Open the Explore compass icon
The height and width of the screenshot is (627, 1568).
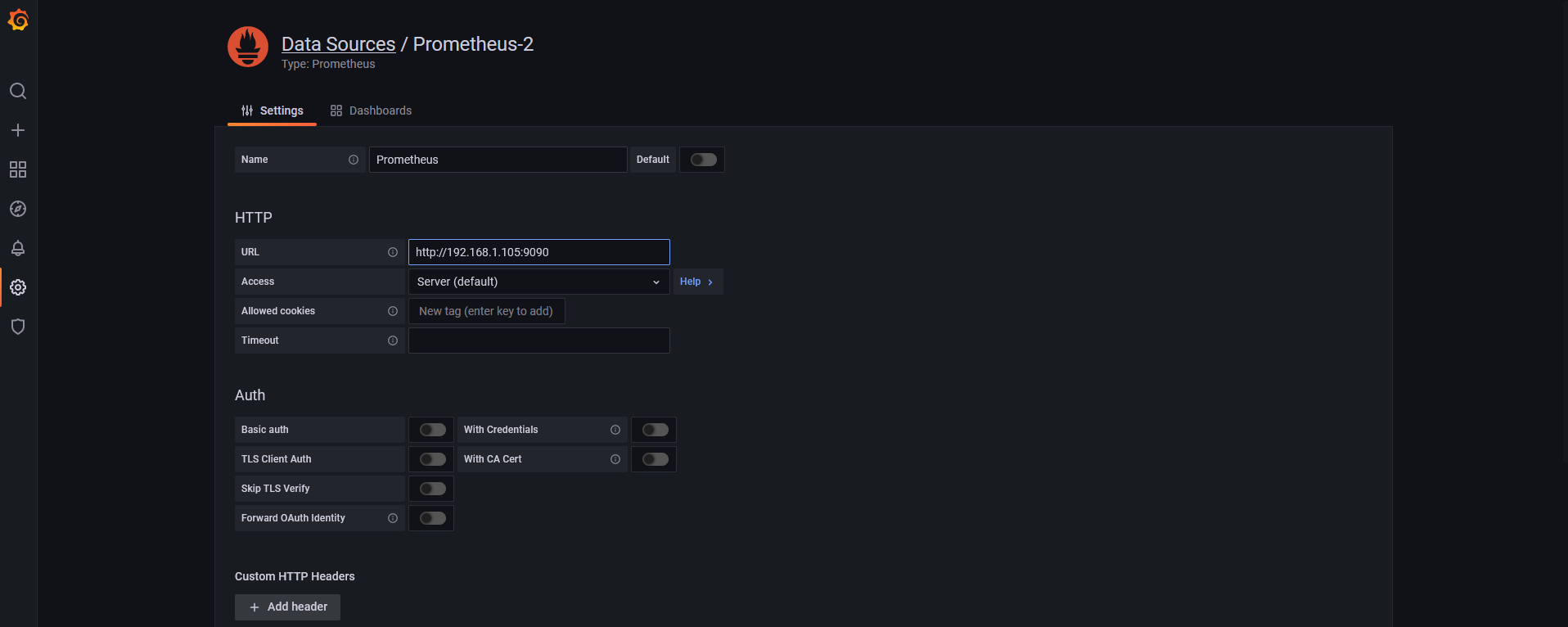click(18, 209)
